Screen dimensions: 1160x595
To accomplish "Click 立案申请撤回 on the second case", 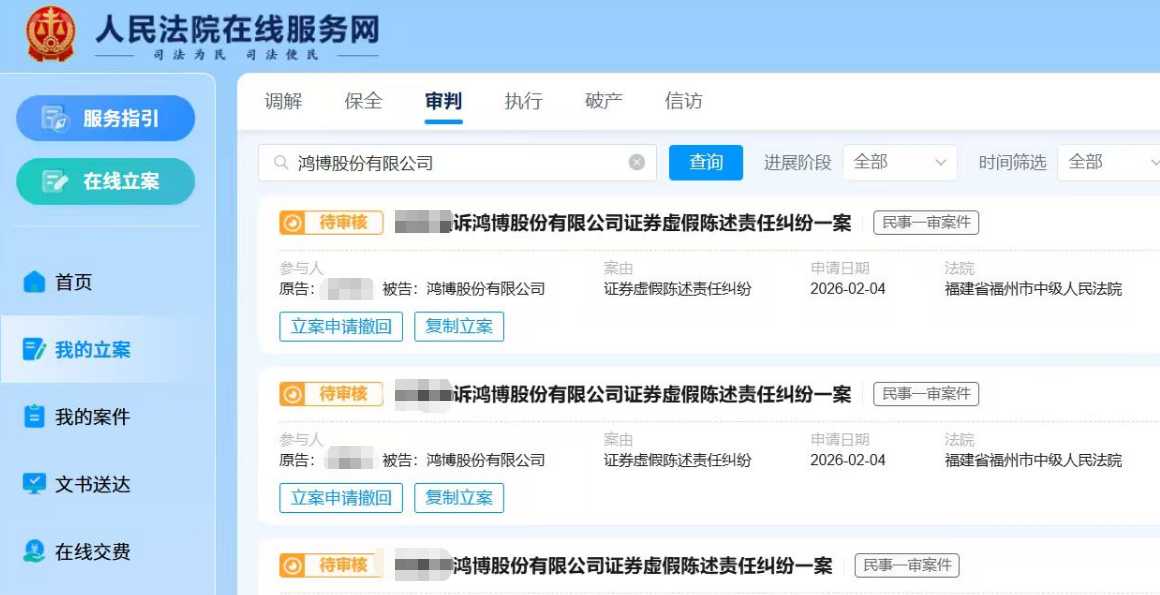I will pos(342,497).
